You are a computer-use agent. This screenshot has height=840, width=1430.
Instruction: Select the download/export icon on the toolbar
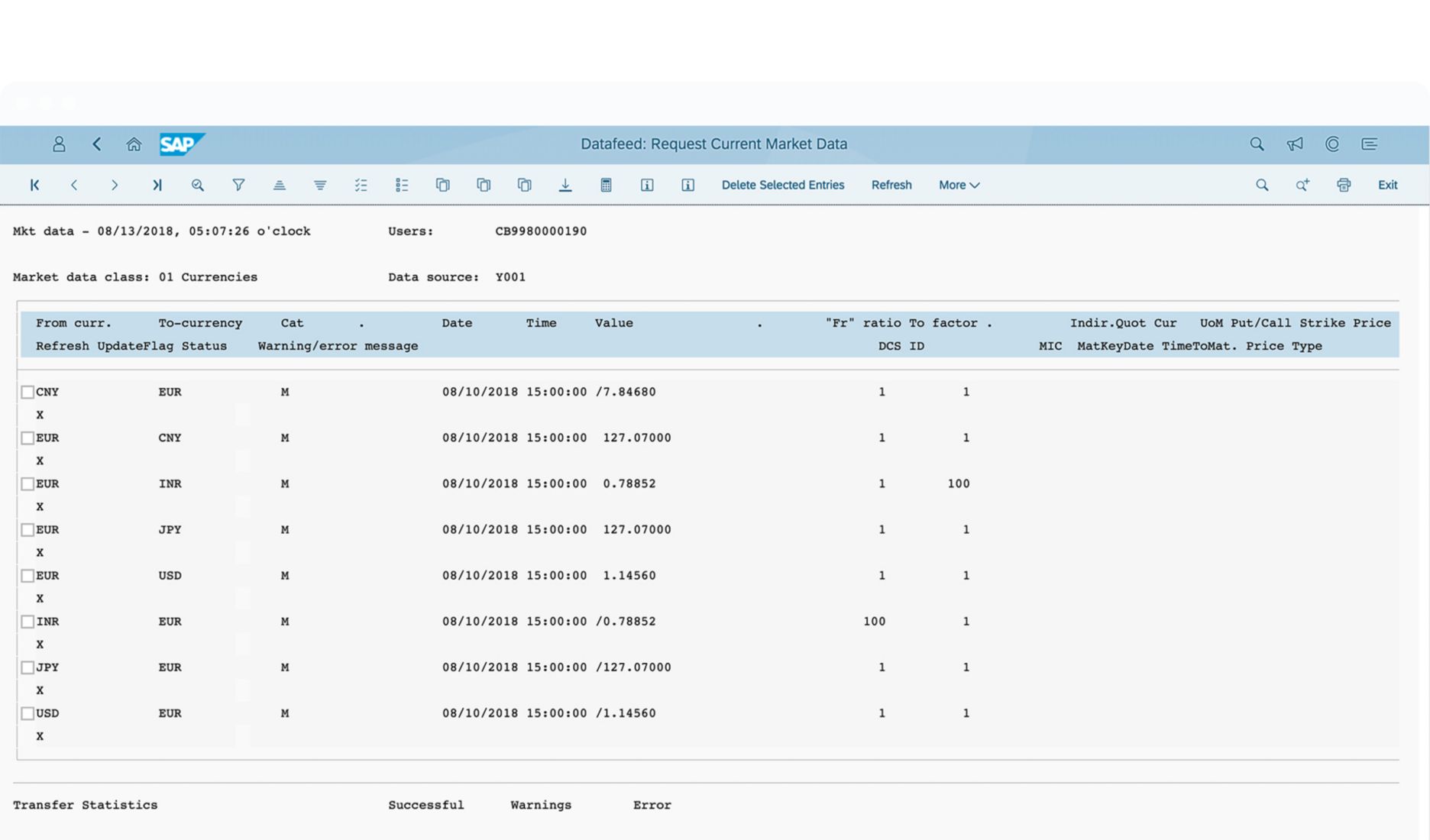click(565, 185)
